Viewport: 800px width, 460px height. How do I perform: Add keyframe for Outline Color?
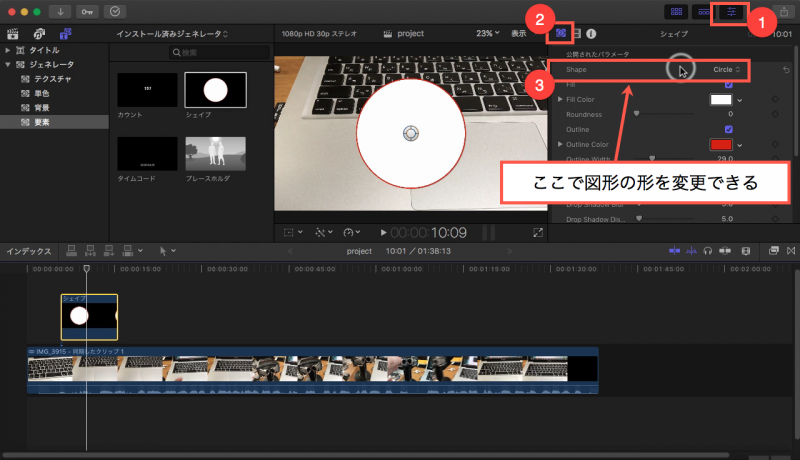775,144
